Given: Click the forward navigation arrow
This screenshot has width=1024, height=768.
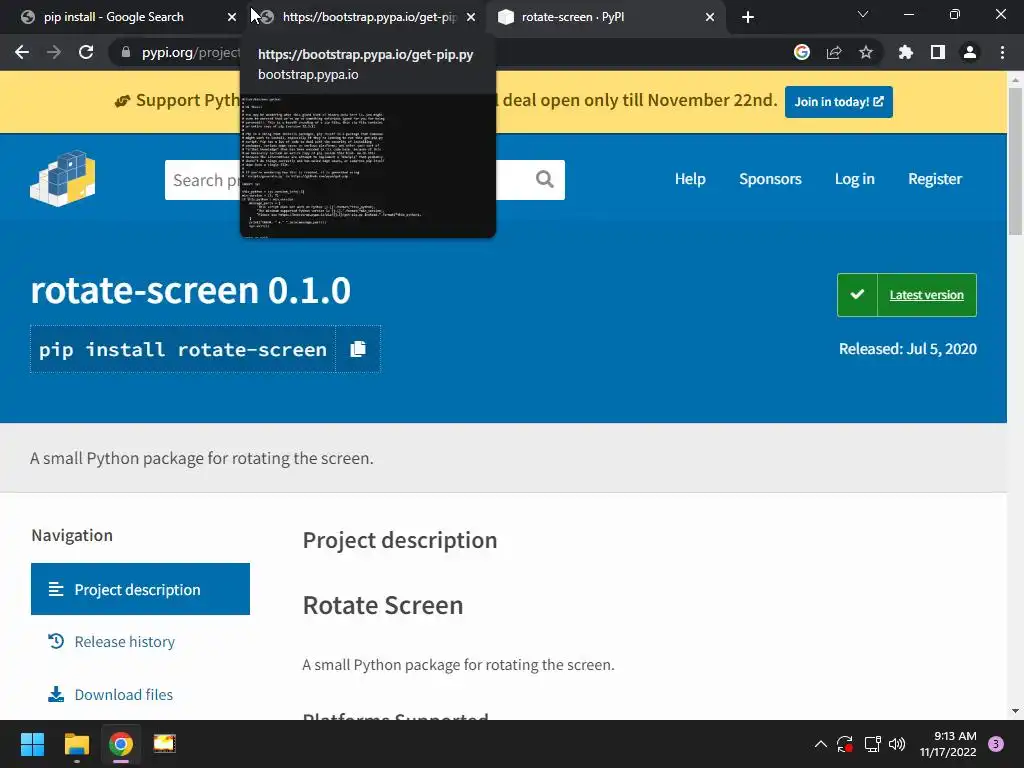Looking at the screenshot, I should pos(54,52).
